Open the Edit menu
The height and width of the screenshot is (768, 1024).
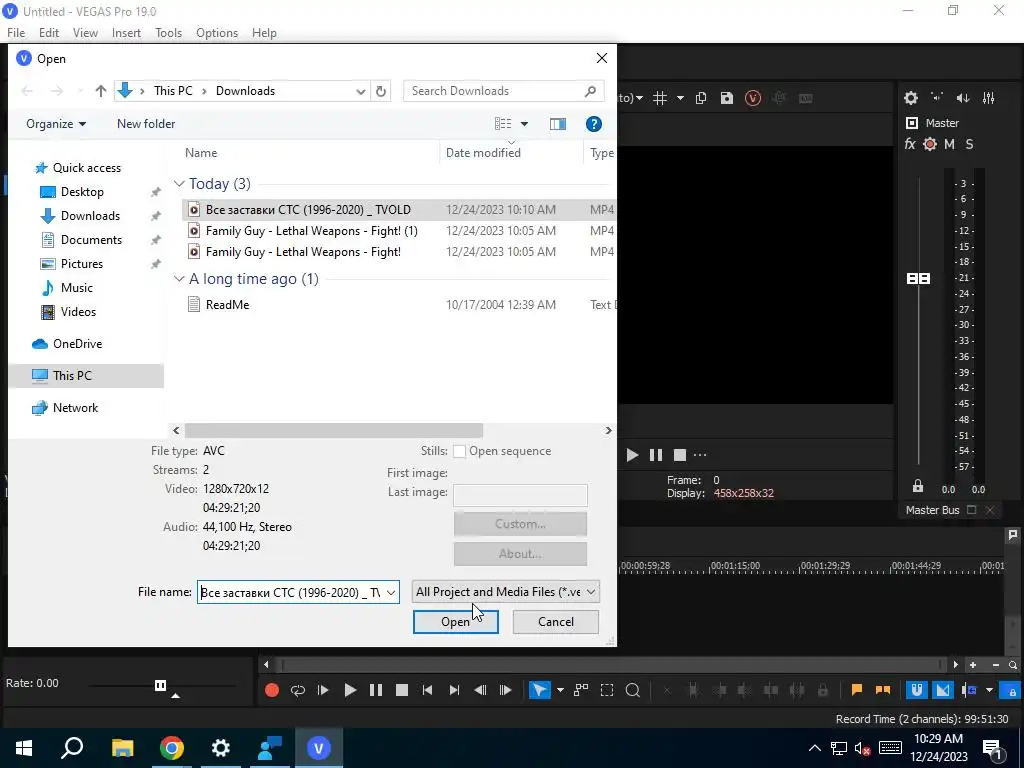tap(49, 33)
